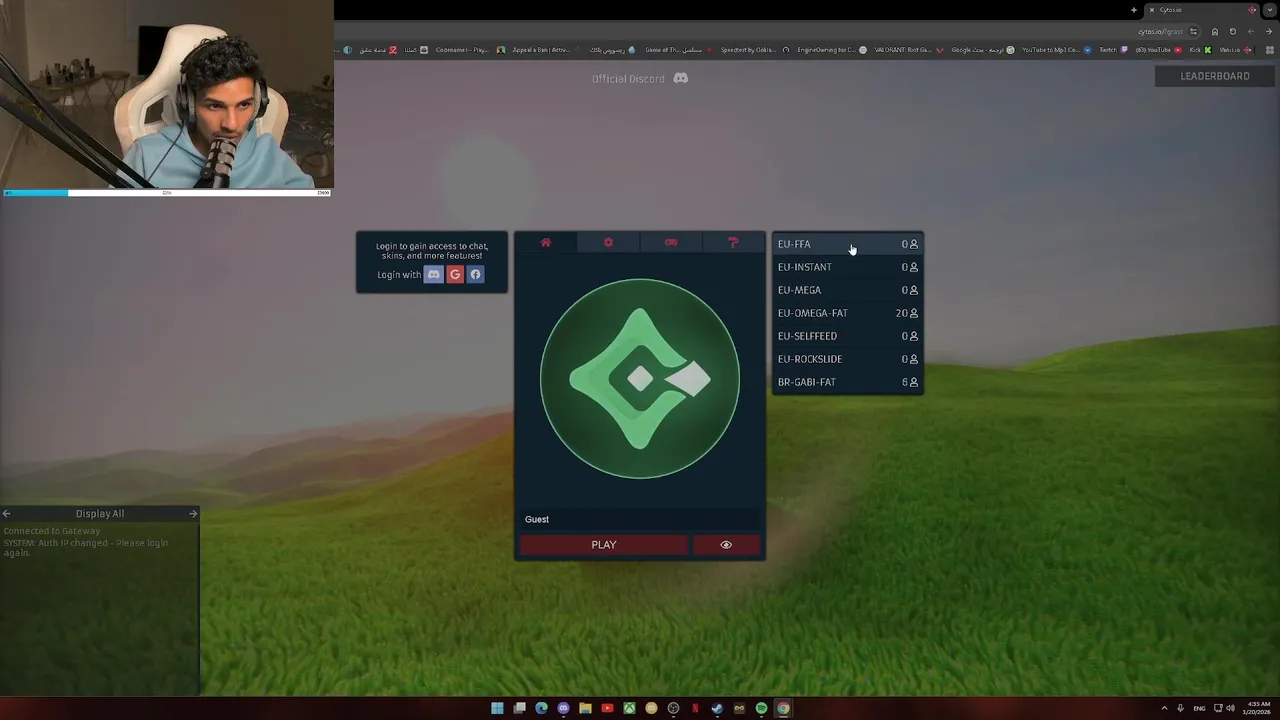Select the EU-FFA server
The height and width of the screenshot is (720, 1280).
847,244
